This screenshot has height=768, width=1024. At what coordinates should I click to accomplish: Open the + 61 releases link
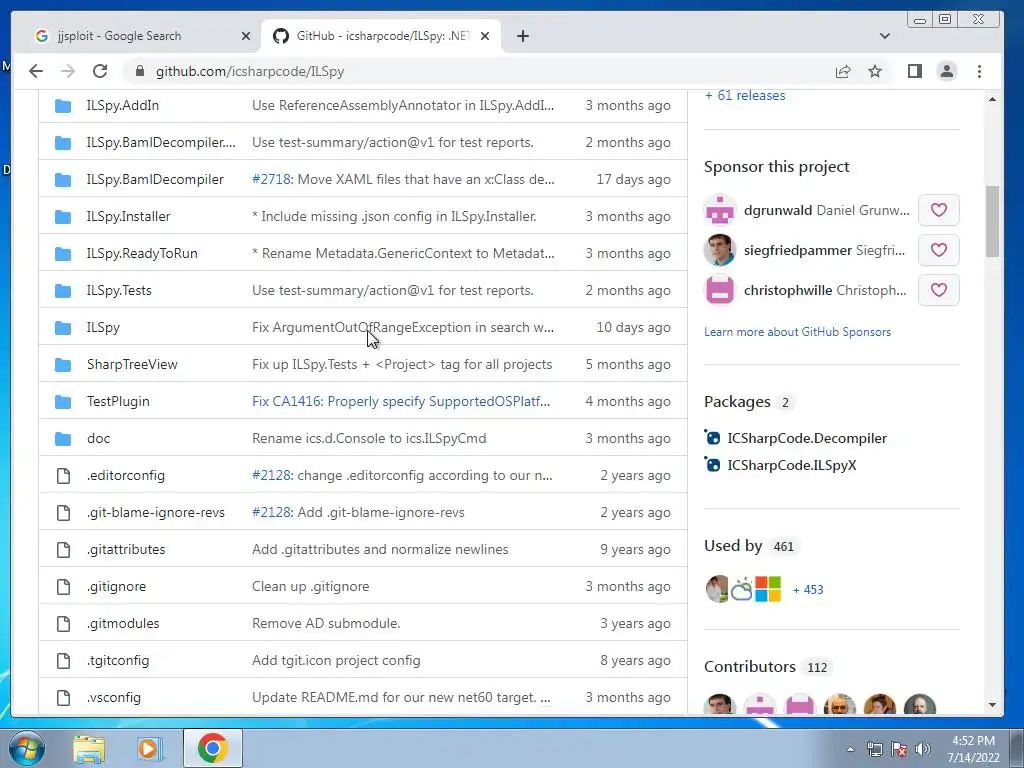(744, 95)
